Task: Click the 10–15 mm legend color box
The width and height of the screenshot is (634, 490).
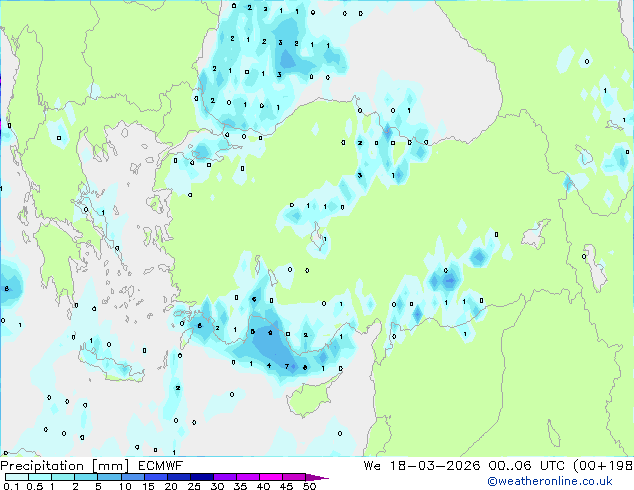Action: point(132,477)
